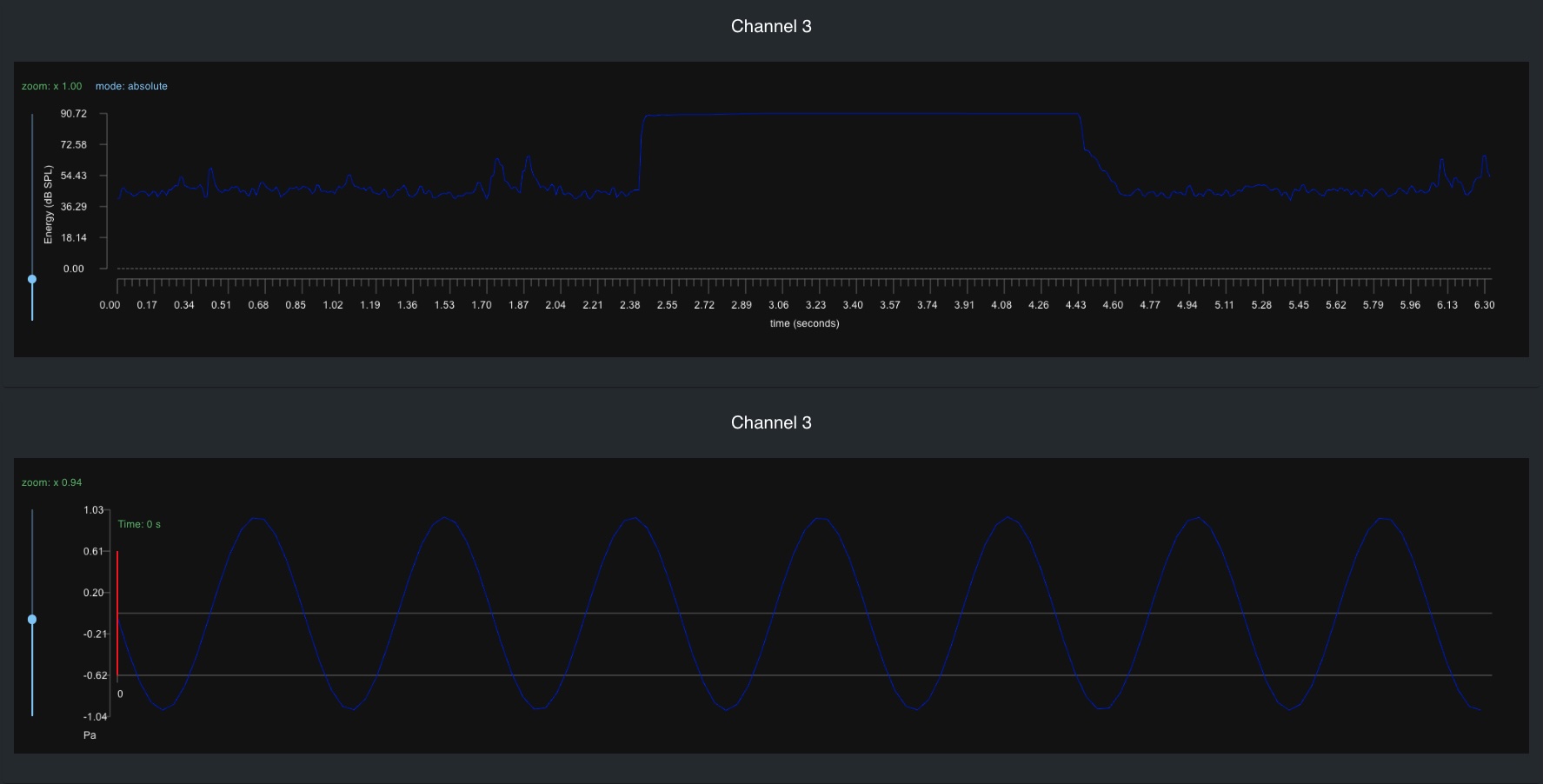The height and width of the screenshot is (784, 1543).
Task: Click the 0.00 time axis start label
Action: (x=110, y=305)
